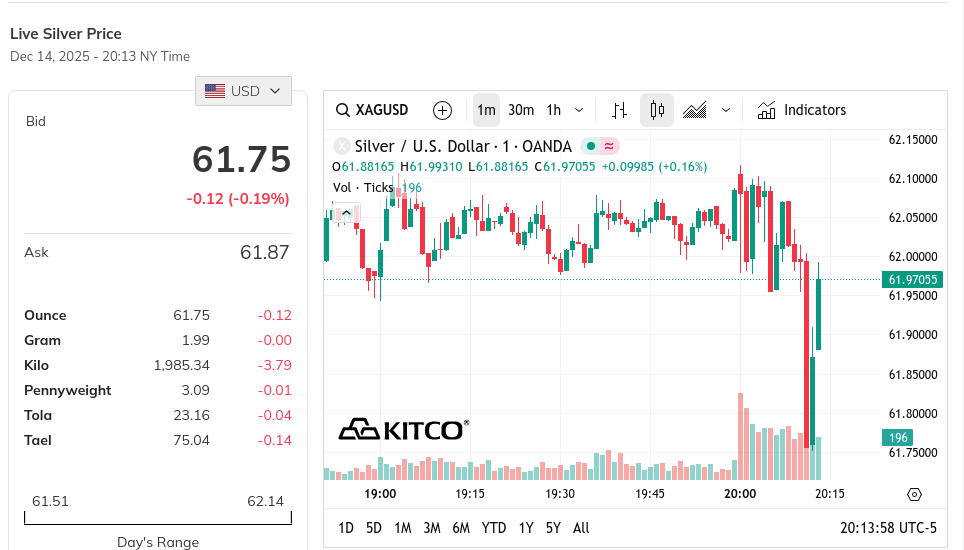Click the US flag icon

(x=215, y=91)
